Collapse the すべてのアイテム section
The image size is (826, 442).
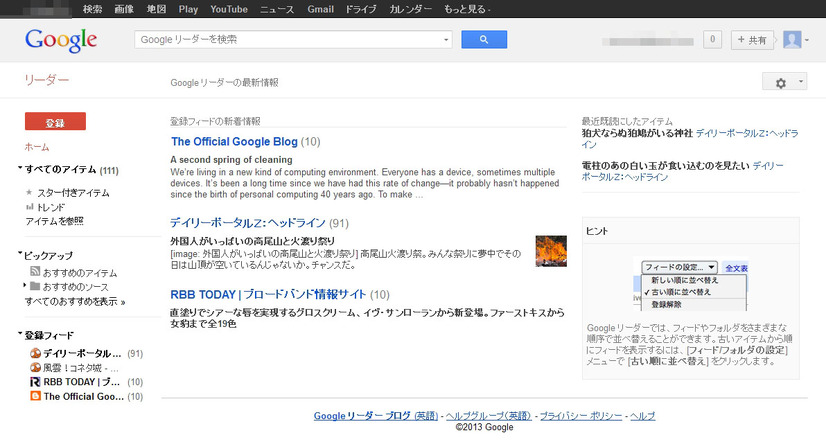(x=20, y=168)
